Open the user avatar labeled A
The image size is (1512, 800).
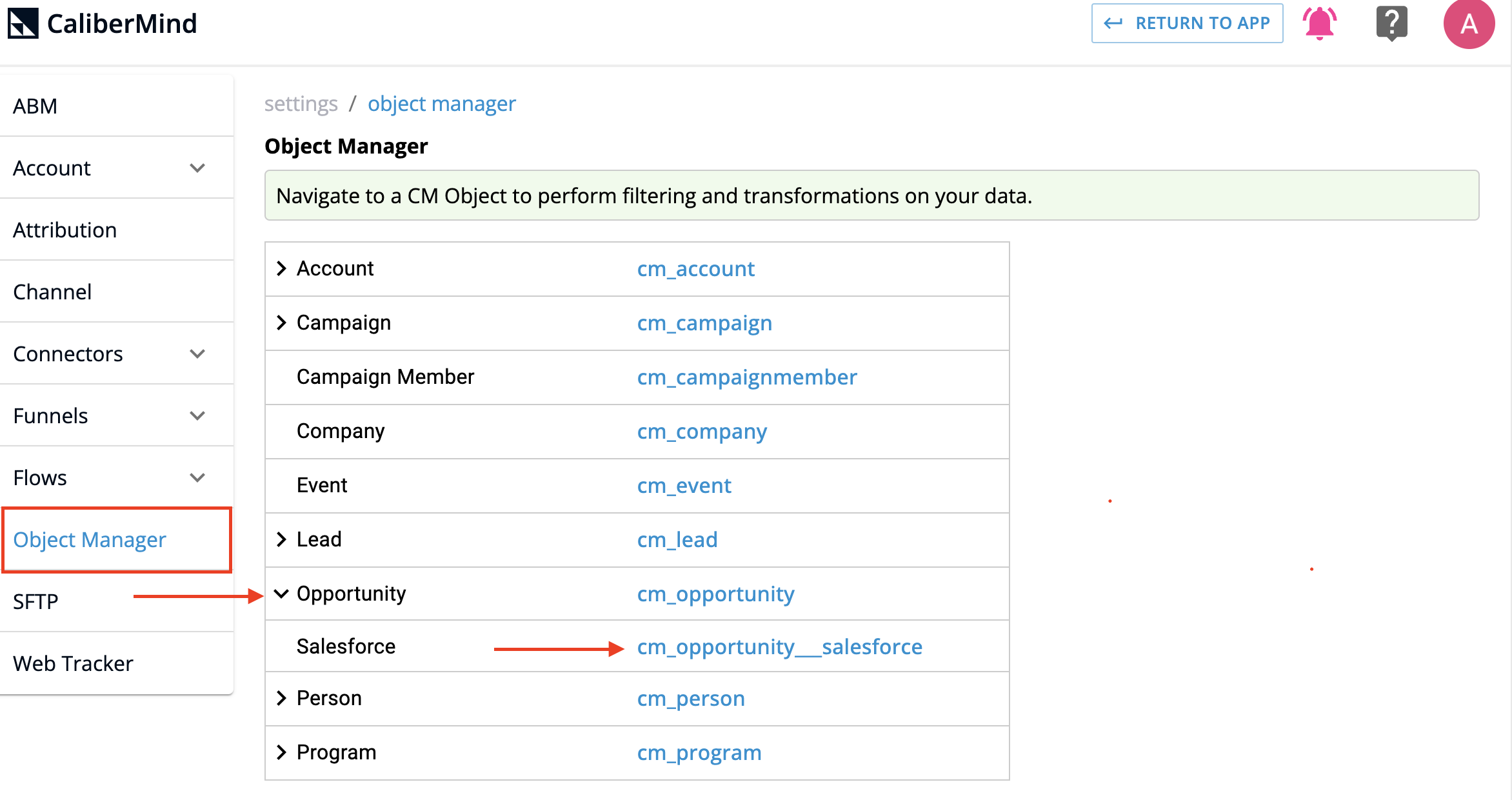pos(1469,24)
